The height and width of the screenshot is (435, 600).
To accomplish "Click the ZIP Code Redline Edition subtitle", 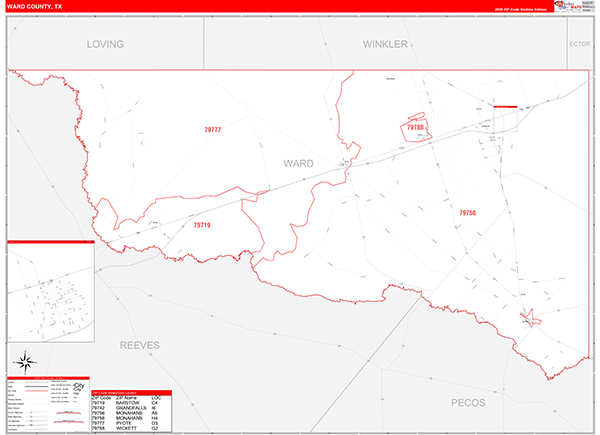I will (x=520, y=9).
